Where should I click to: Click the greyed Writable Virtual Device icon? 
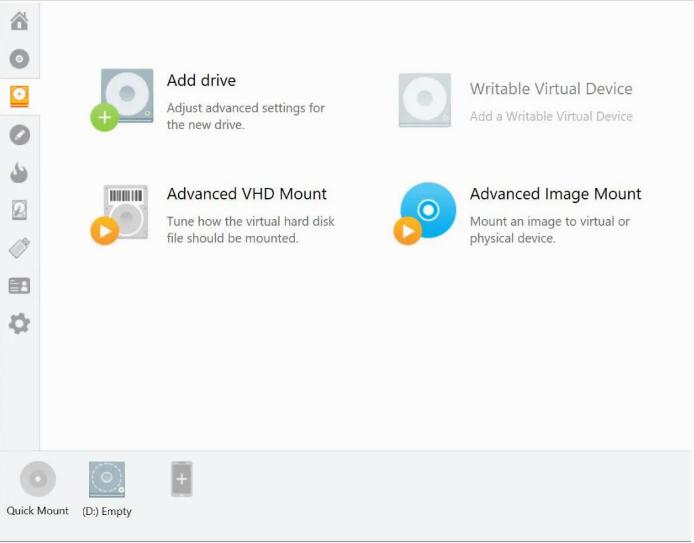coord(425,99)
